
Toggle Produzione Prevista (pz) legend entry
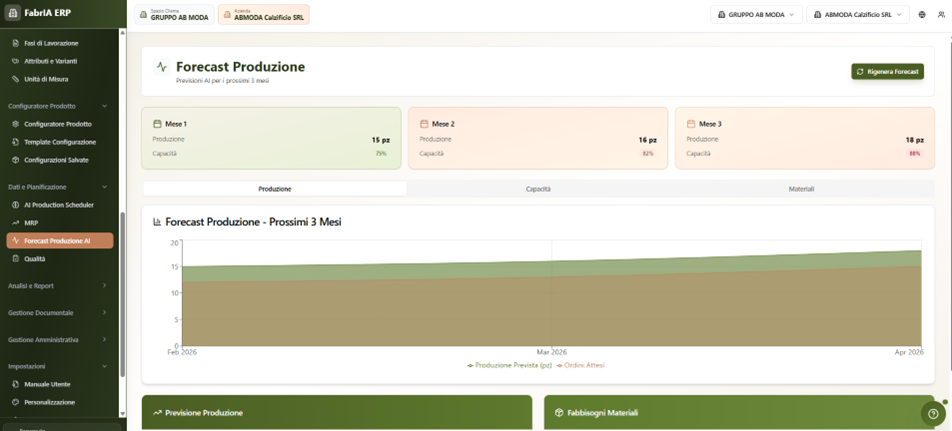509,365
